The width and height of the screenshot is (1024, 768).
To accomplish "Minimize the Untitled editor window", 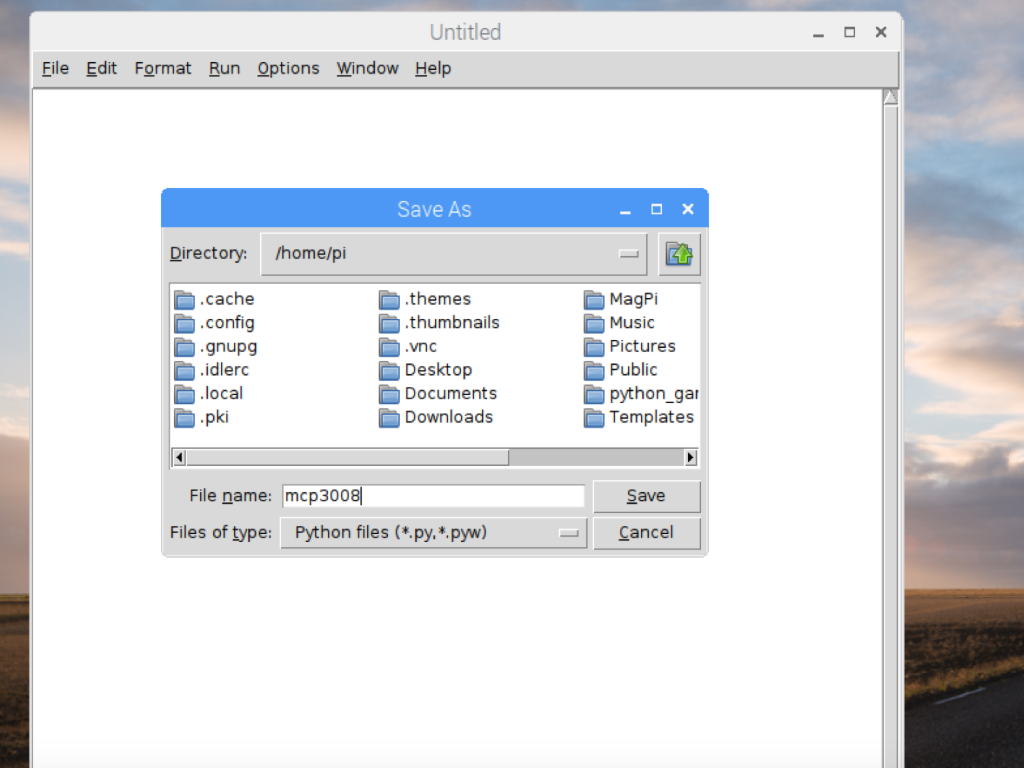I will 818,33.
